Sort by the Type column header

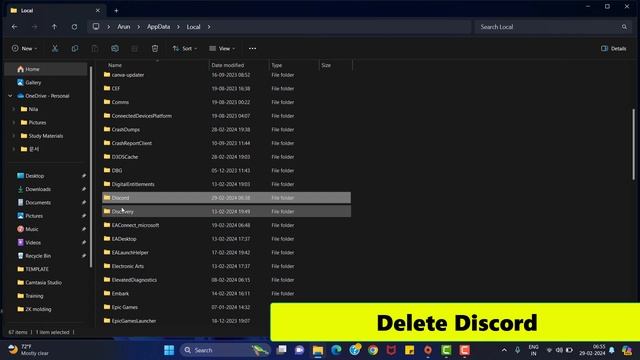277,65
